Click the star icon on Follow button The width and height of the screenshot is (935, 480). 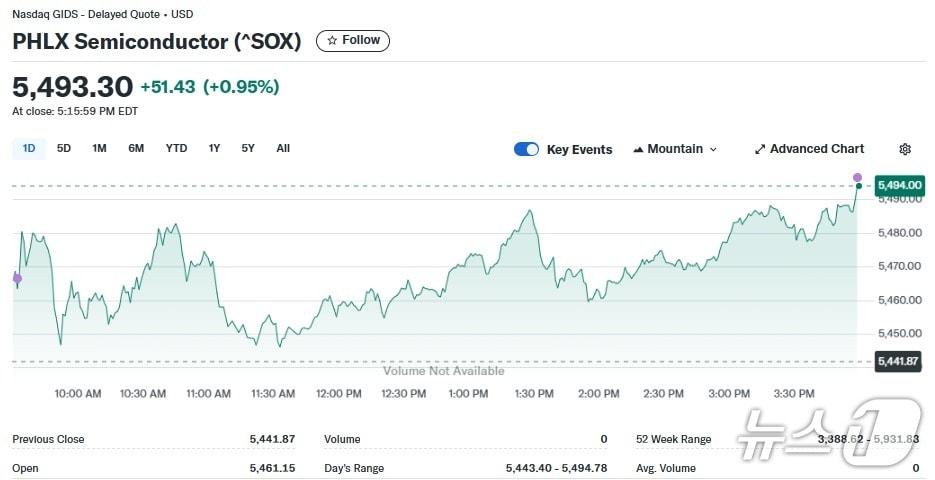[x=332, y=41]
